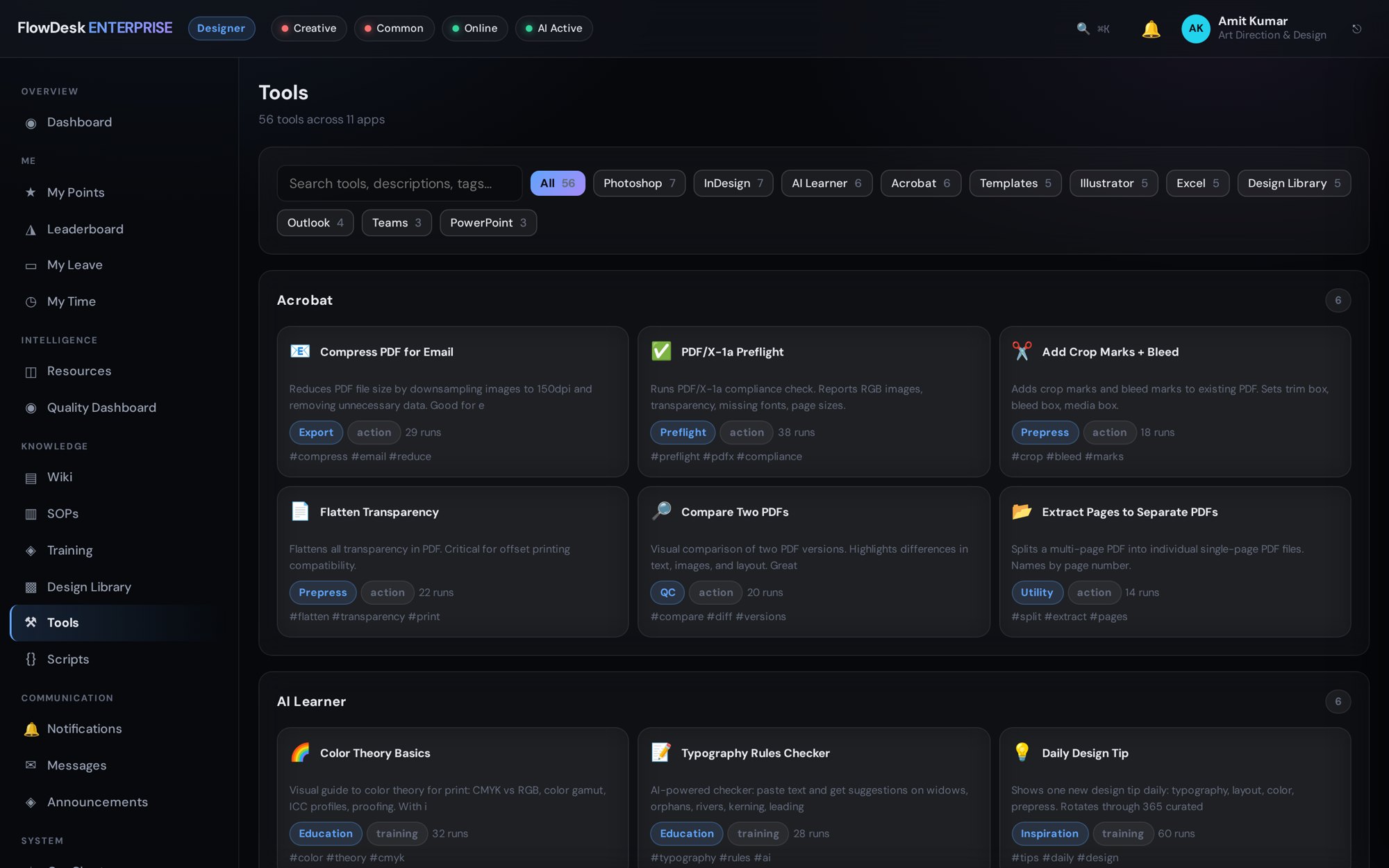
Task: Open Announcements in sidebar
Action: pos(119,802)
